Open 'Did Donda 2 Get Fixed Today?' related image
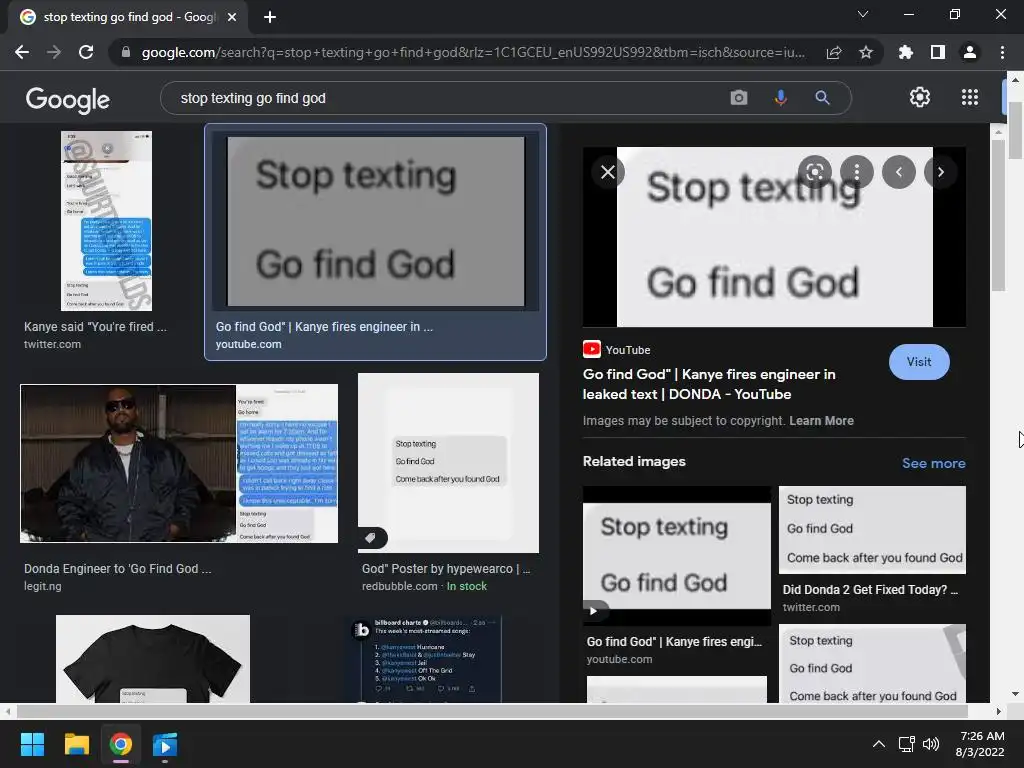This screenshot has height=768, width=1024. (872, 530)
